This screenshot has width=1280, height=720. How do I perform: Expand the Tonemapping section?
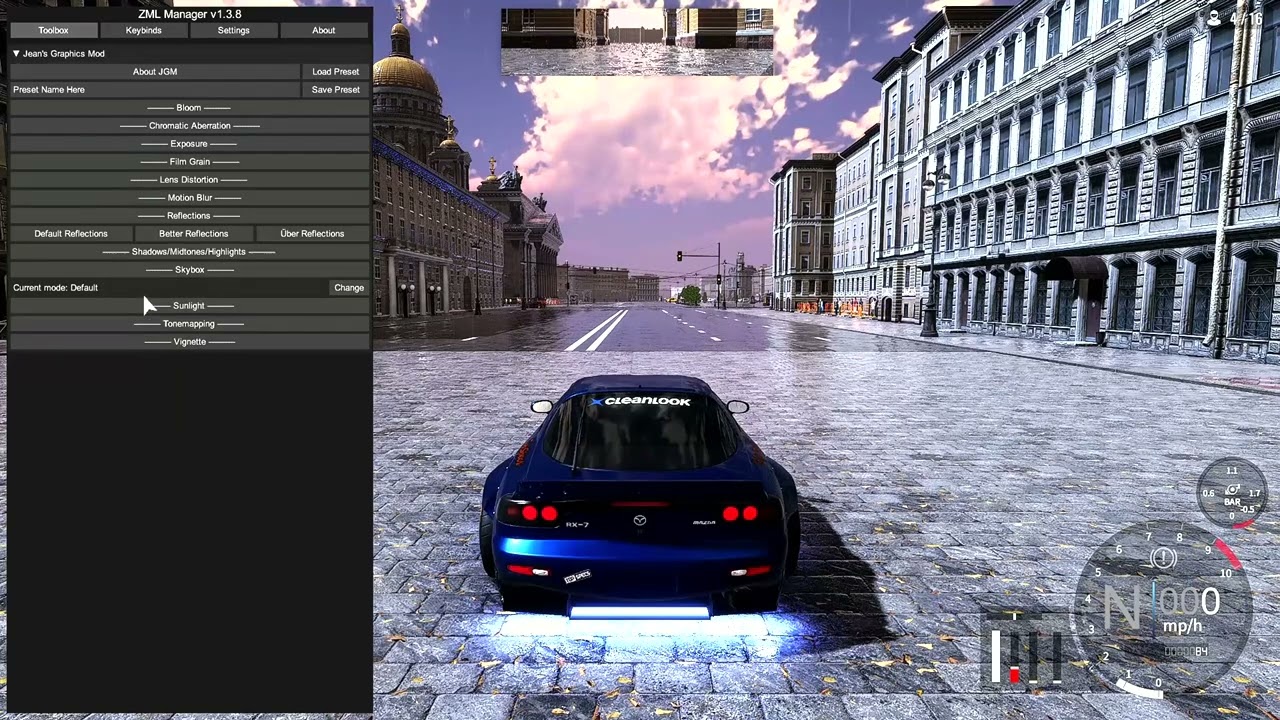coord(189,324)
